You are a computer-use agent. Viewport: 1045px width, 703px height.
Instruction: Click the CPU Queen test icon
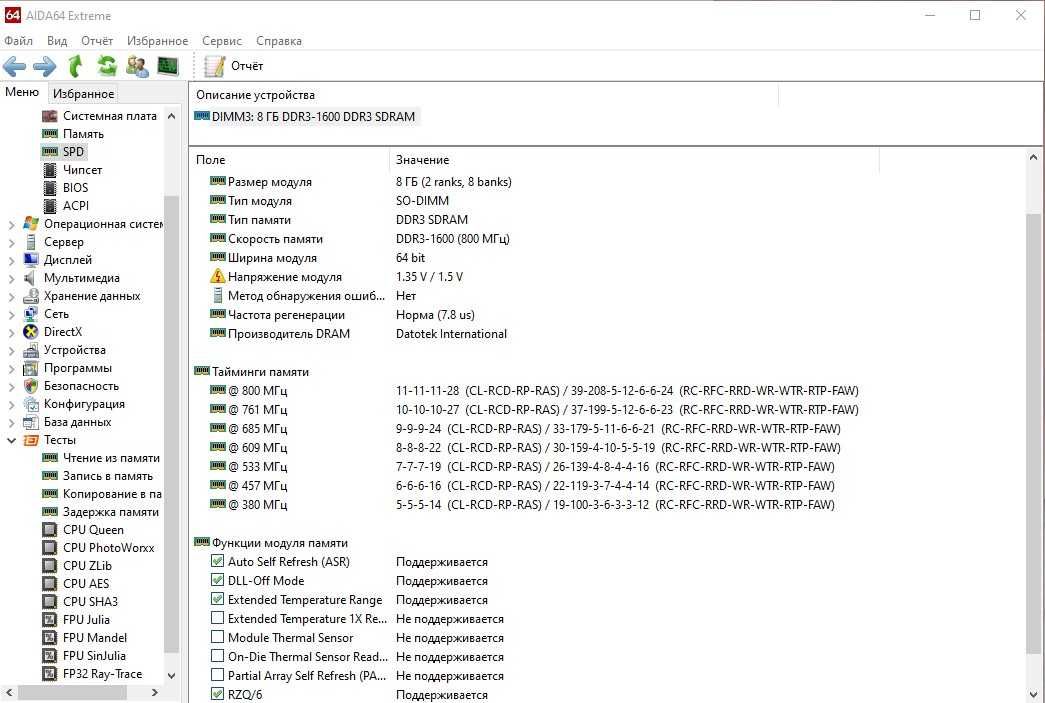coord(50,530)
